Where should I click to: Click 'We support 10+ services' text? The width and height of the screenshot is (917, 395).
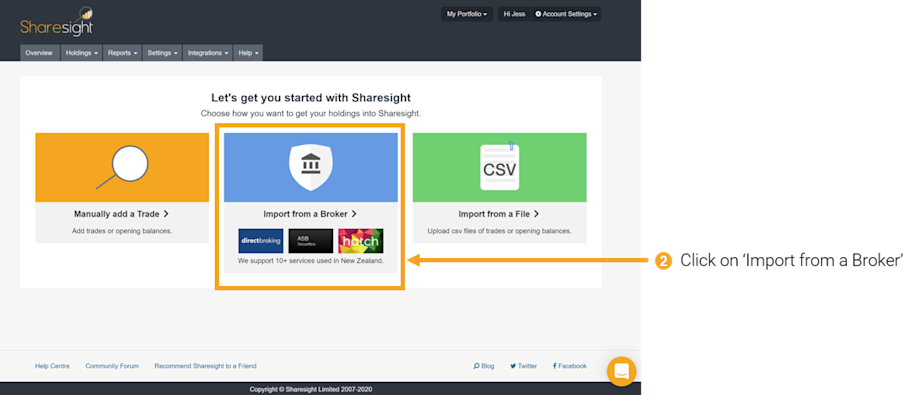click(311, 260)
